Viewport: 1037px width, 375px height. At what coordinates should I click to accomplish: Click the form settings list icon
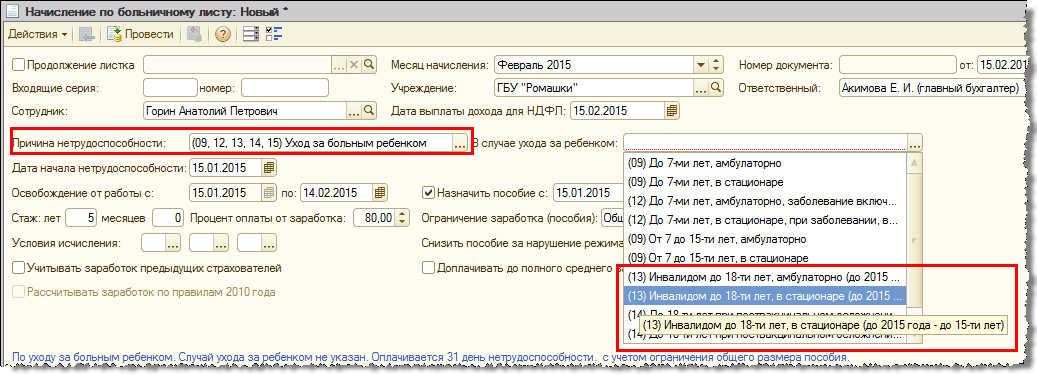[251, 34]
